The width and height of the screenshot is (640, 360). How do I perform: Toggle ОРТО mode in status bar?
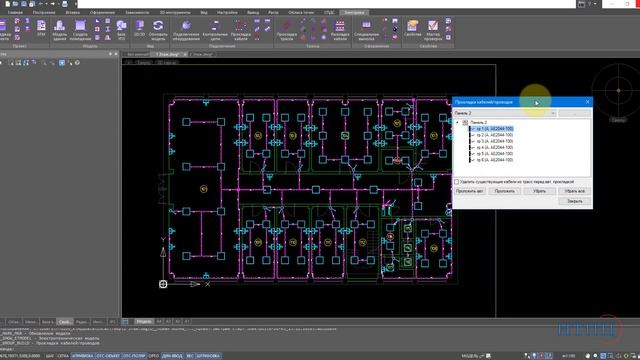click(153, 356)
